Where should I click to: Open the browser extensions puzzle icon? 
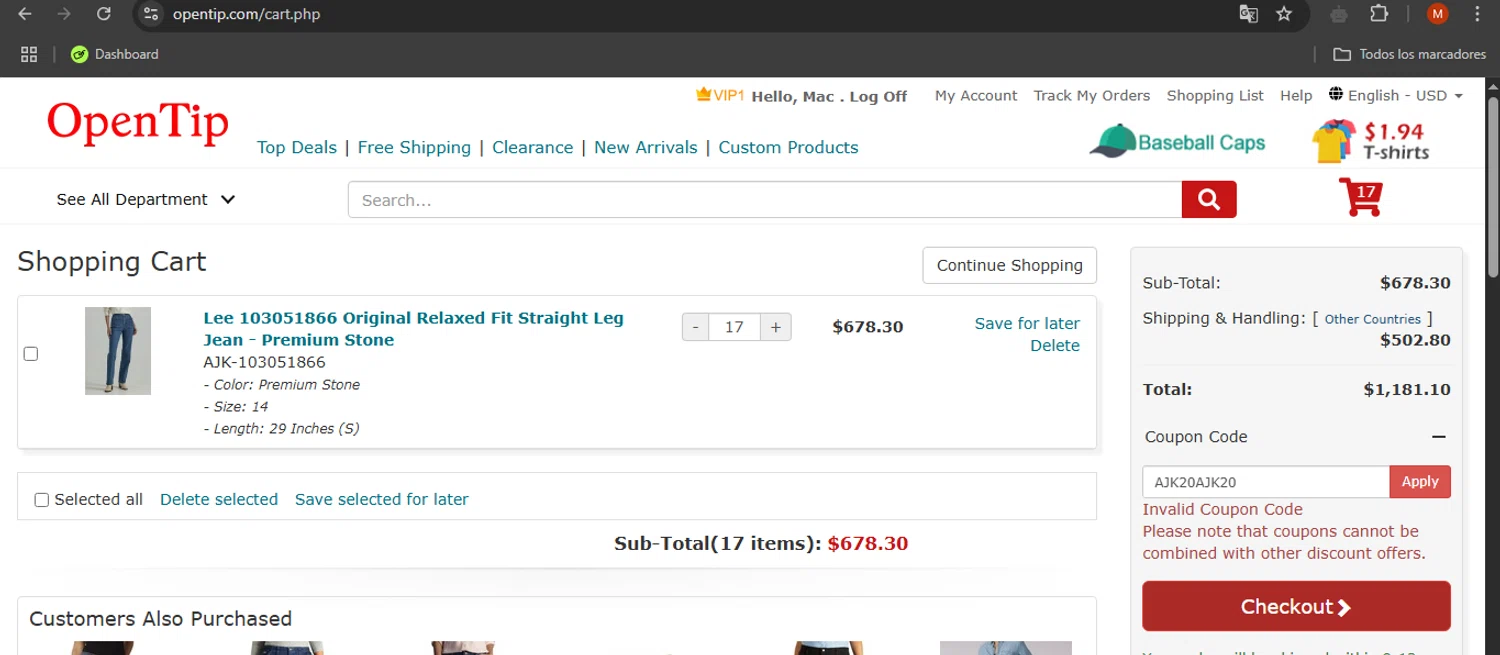tap(1379, 14)
